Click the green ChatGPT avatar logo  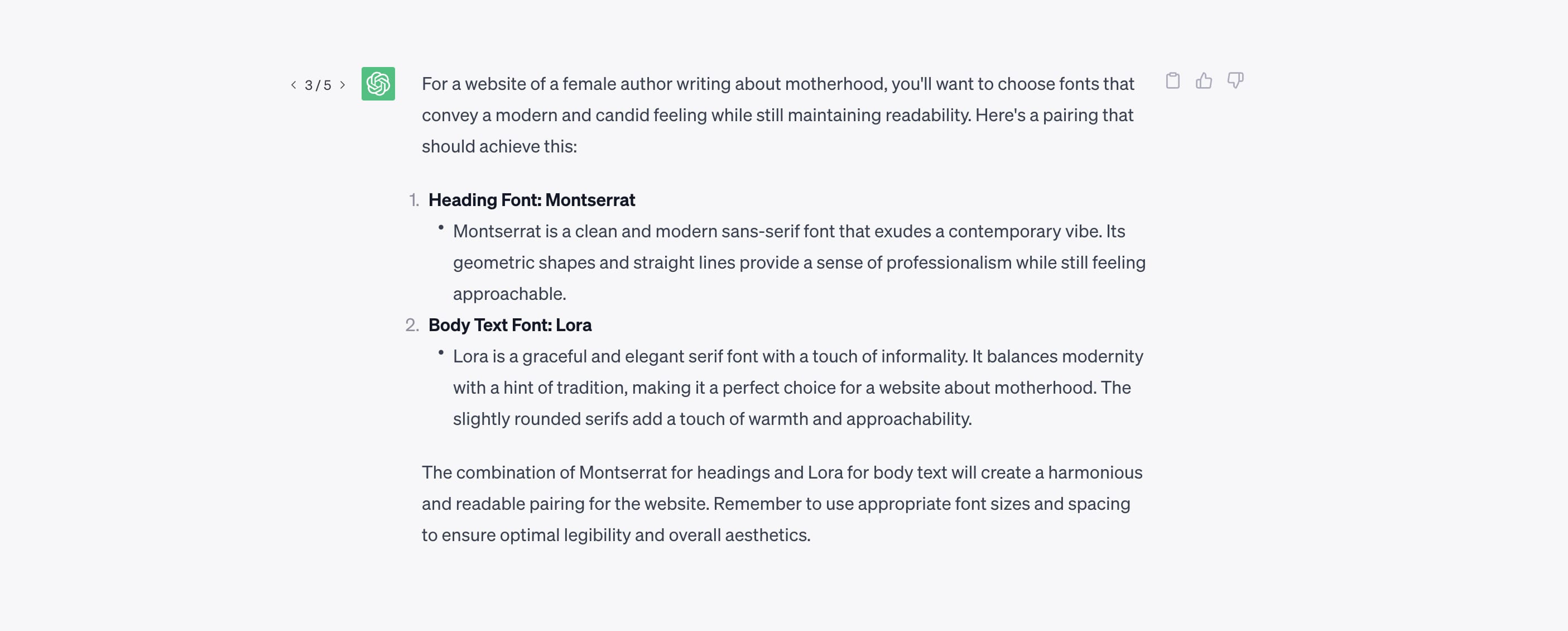(378, 83)
